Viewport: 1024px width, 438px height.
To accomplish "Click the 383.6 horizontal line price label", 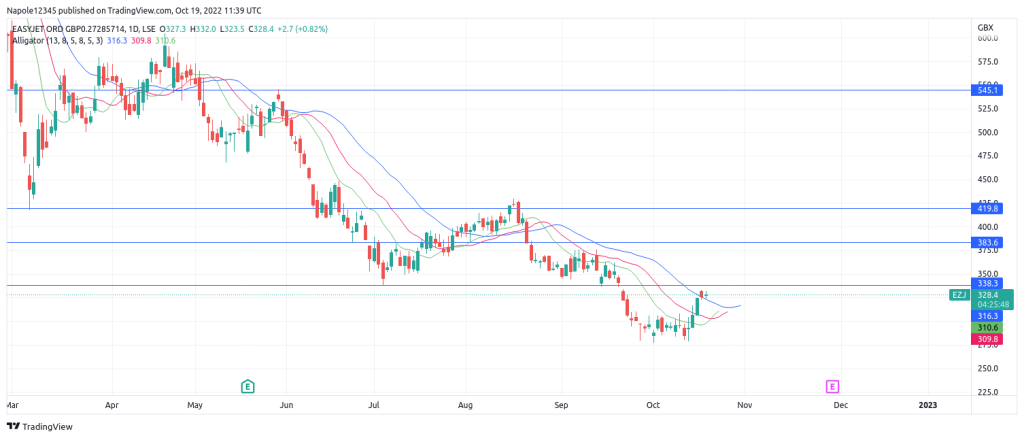I will [x=986, y=243].
